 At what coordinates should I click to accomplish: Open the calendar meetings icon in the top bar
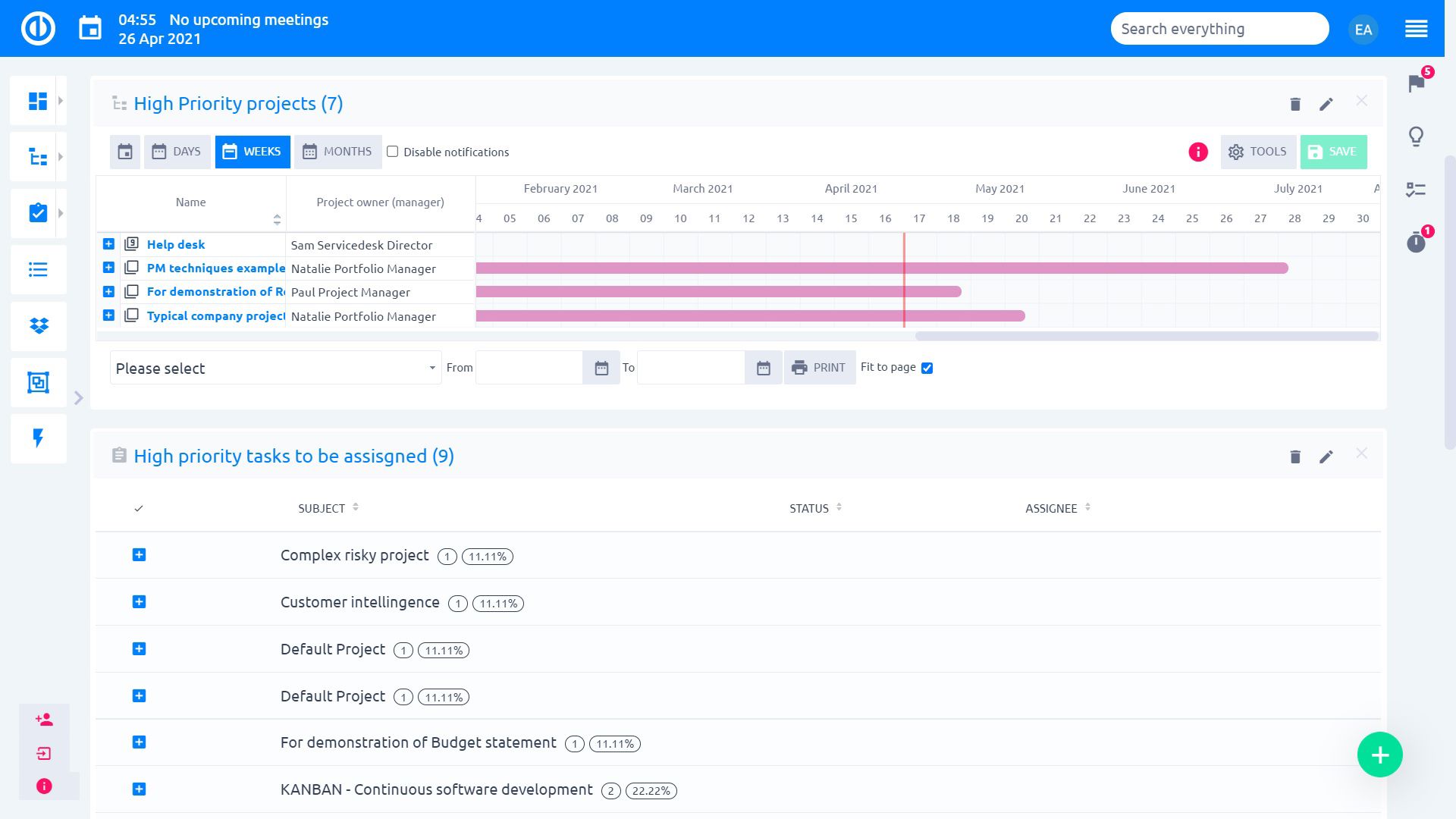(90, 29)
